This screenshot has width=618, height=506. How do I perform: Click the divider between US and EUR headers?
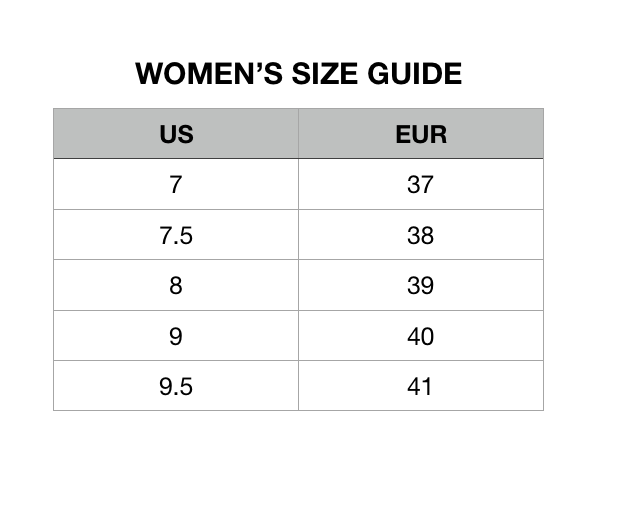[298, 134]
